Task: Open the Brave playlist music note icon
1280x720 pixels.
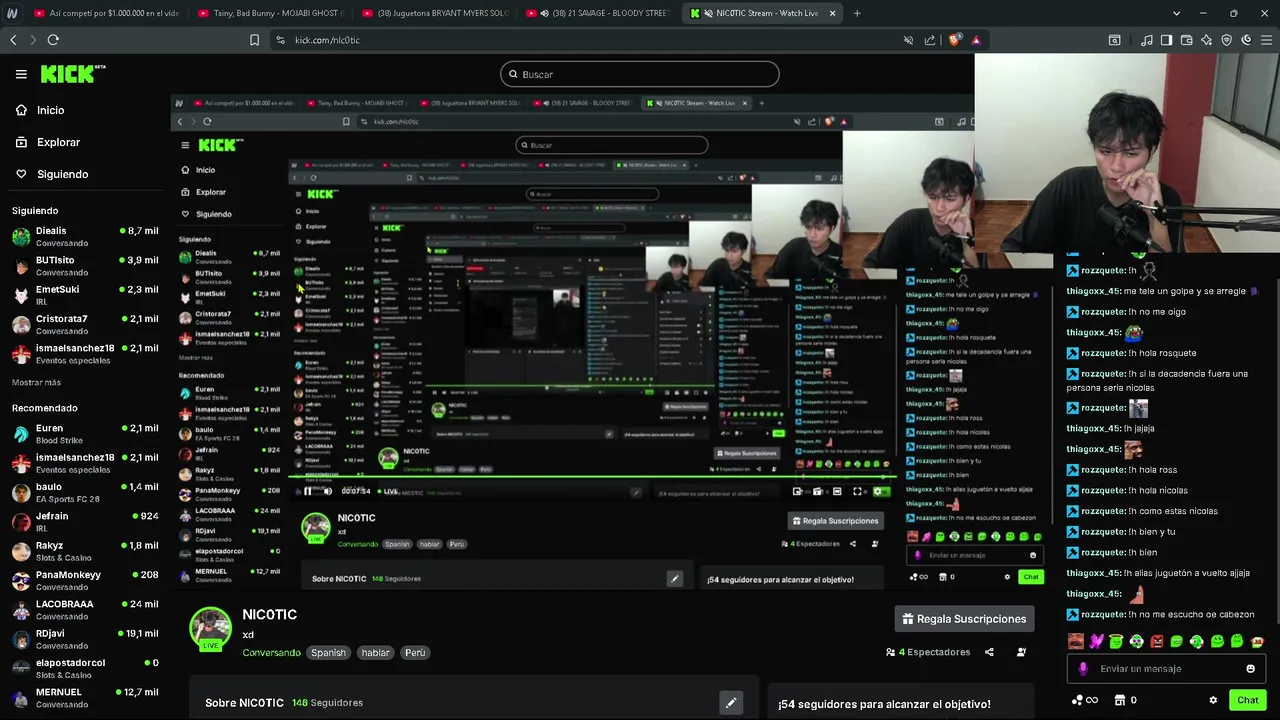Action: coord(1147,40)
